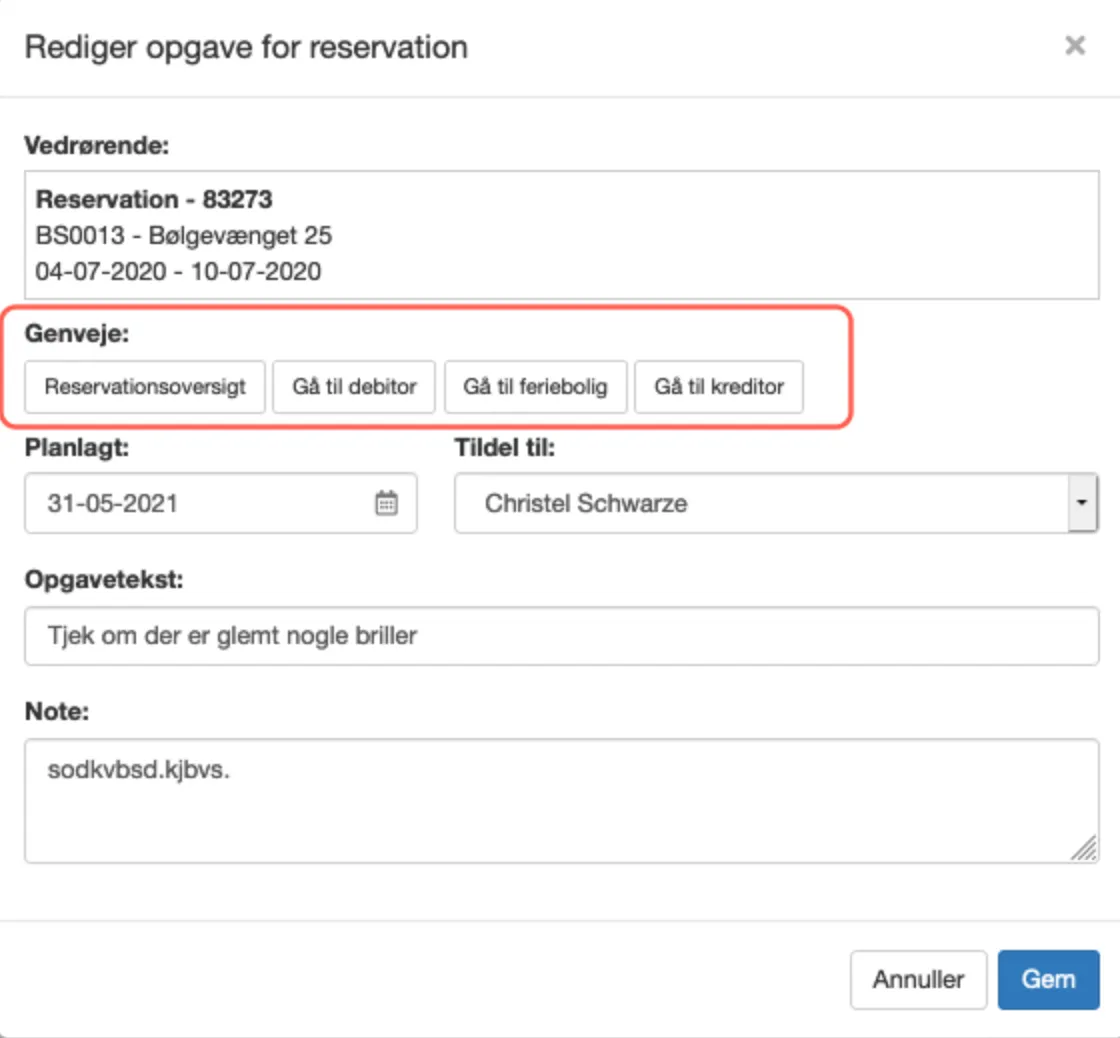1120x1038 pixels.
Task: Click the Gem save button
Action: click(1048, 979)
